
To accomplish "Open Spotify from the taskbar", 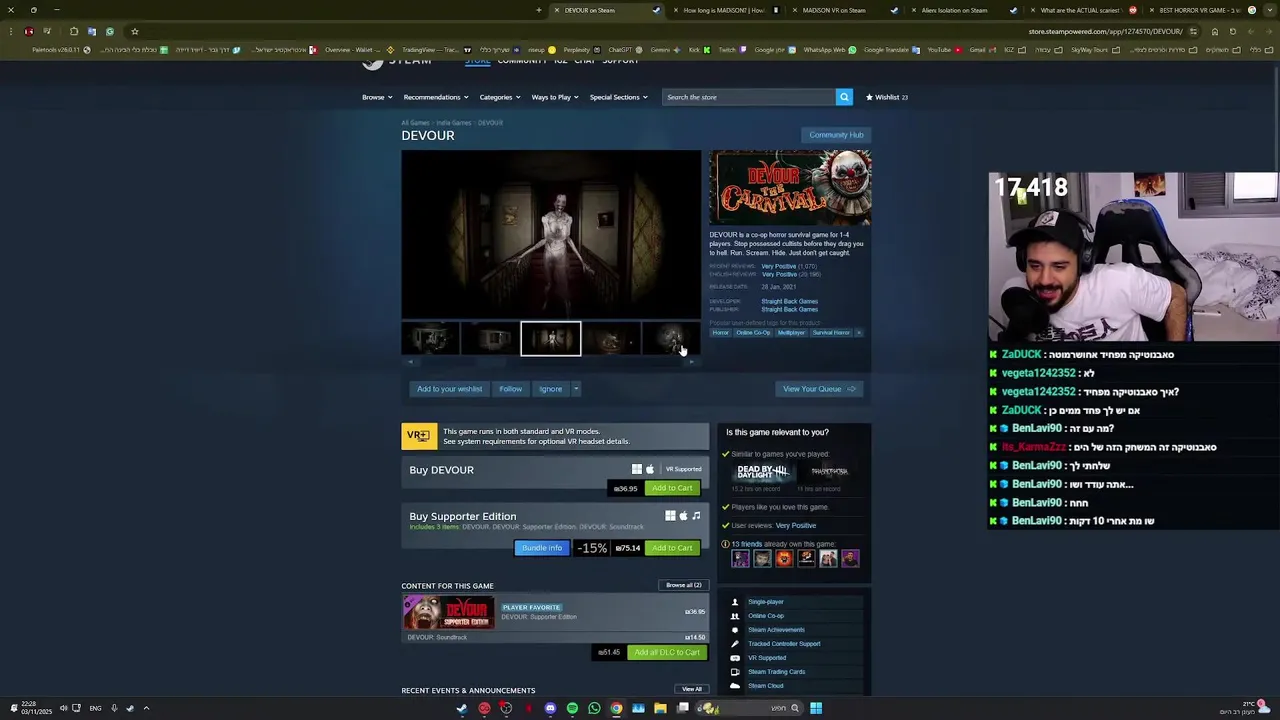I will [572, 708].
